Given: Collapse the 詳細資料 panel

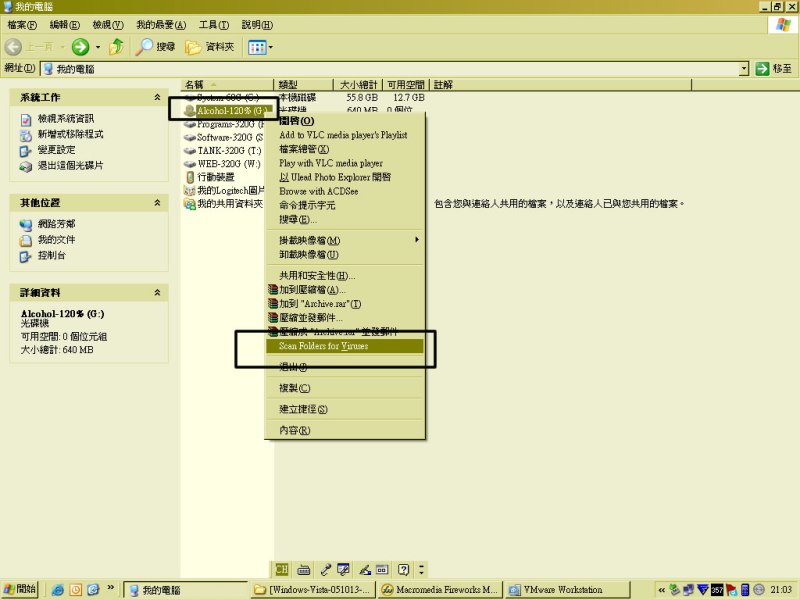Looking at the screenshot, I should point(157,292).
